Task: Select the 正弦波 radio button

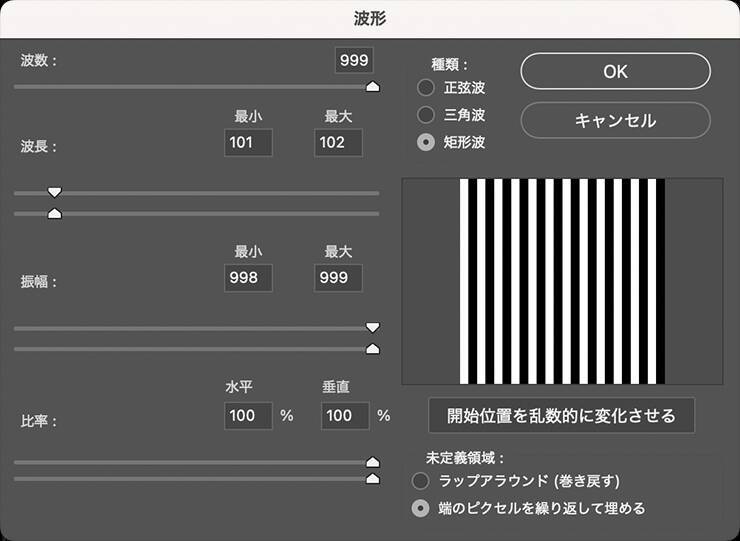Action: 426,88
